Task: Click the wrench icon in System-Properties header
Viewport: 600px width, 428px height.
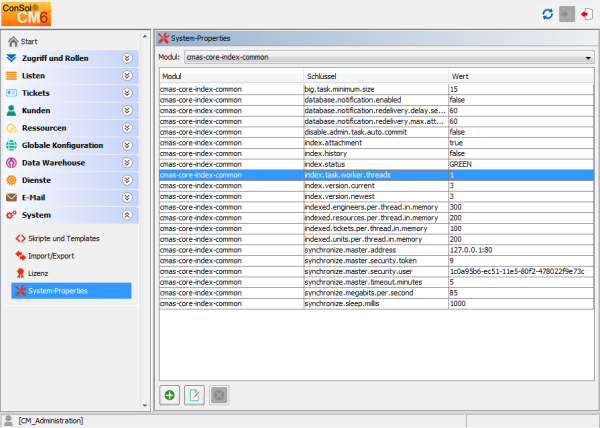Action: 163,38
